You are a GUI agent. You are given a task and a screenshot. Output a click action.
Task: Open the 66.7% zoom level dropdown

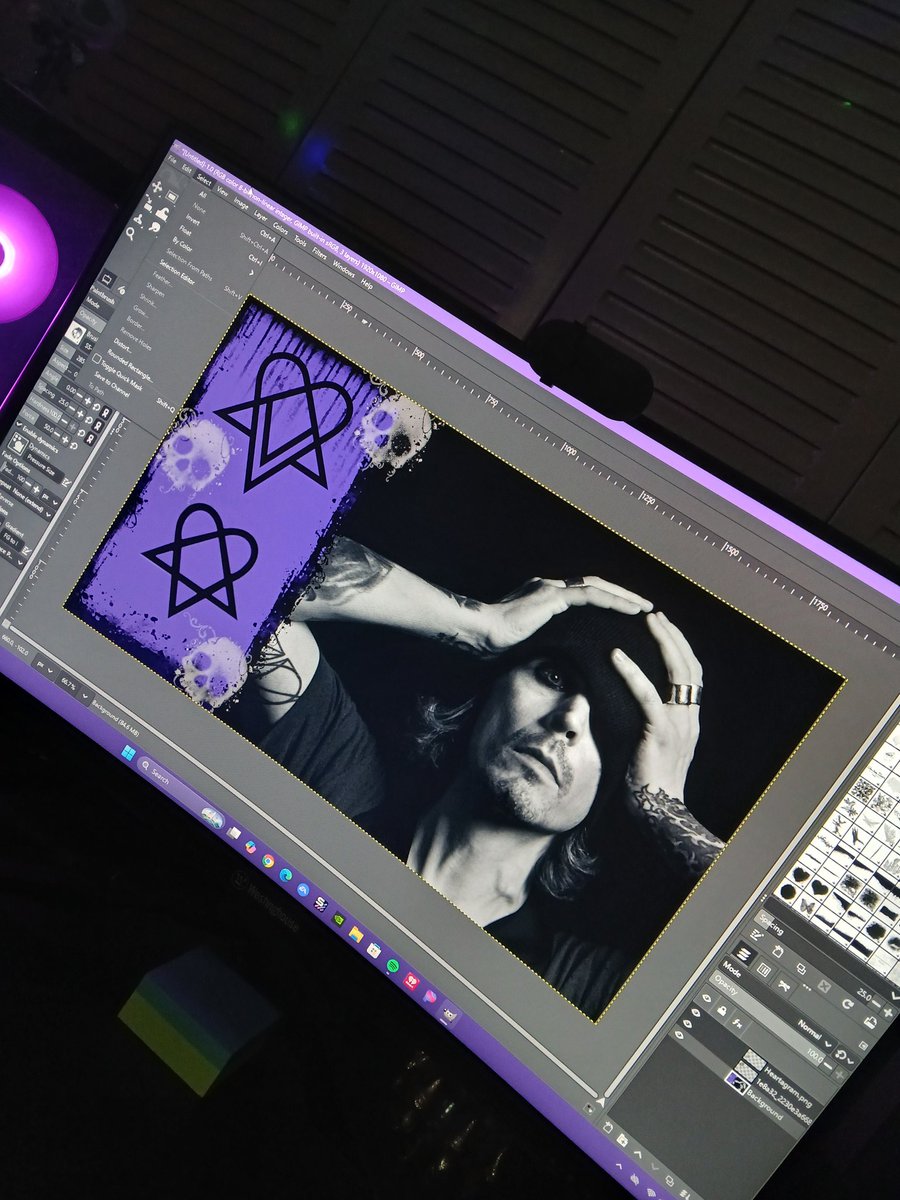[x=74, y=687]
